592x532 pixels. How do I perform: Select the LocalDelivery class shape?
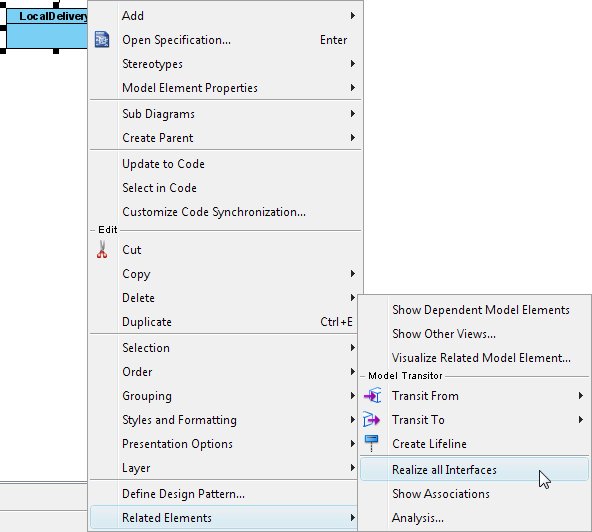click(x=47, y=28)
